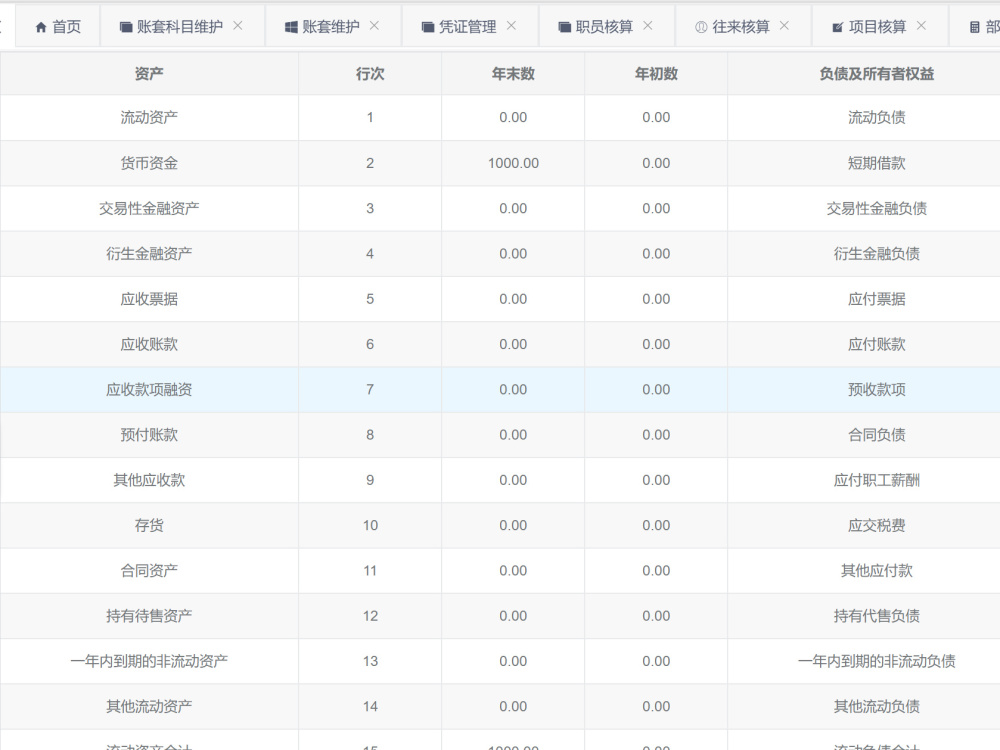The image size is (1000, 750).
Task: Switch to the 职员核算 tab
Action: pyautogui.click(x=606, y=27)
